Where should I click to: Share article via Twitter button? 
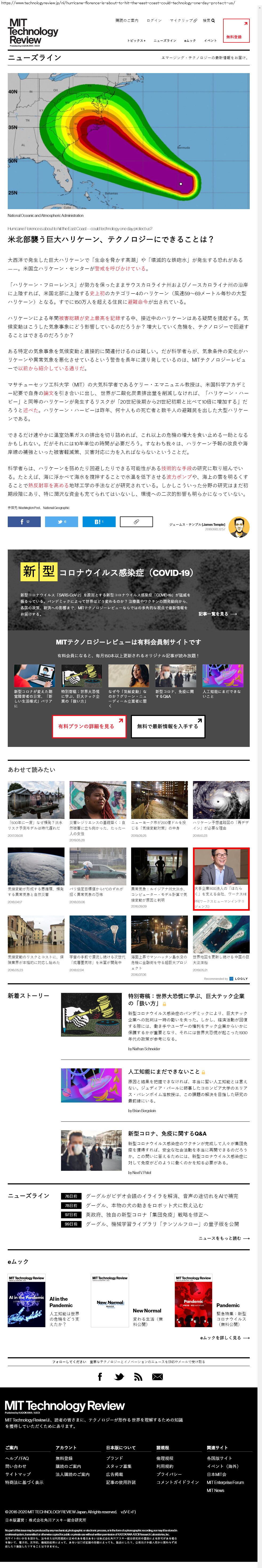click(x=61, y=522)
